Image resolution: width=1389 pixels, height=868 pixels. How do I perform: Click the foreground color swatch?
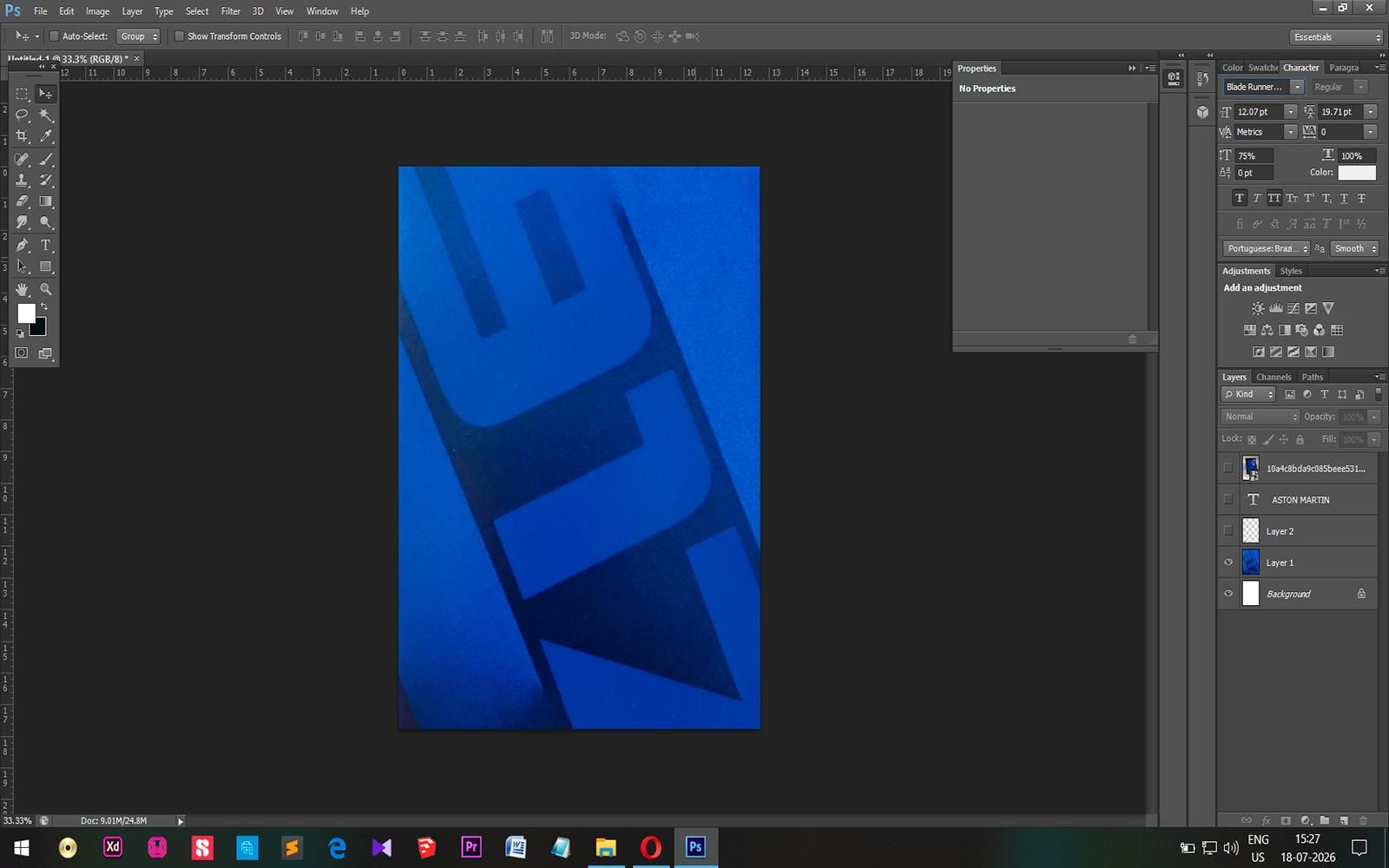(25, 312)
